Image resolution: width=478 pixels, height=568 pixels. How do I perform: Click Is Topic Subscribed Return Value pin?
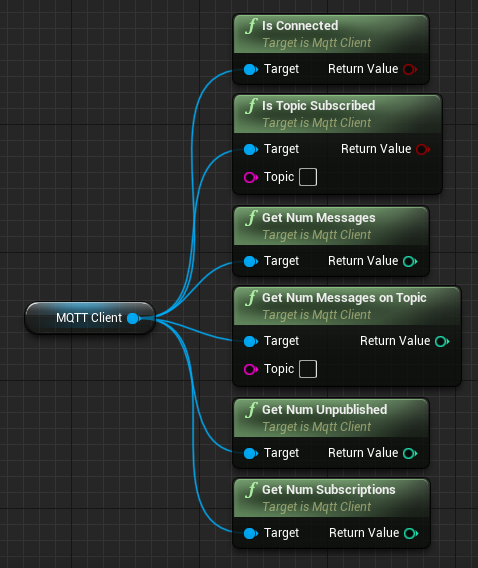[423, 149]
